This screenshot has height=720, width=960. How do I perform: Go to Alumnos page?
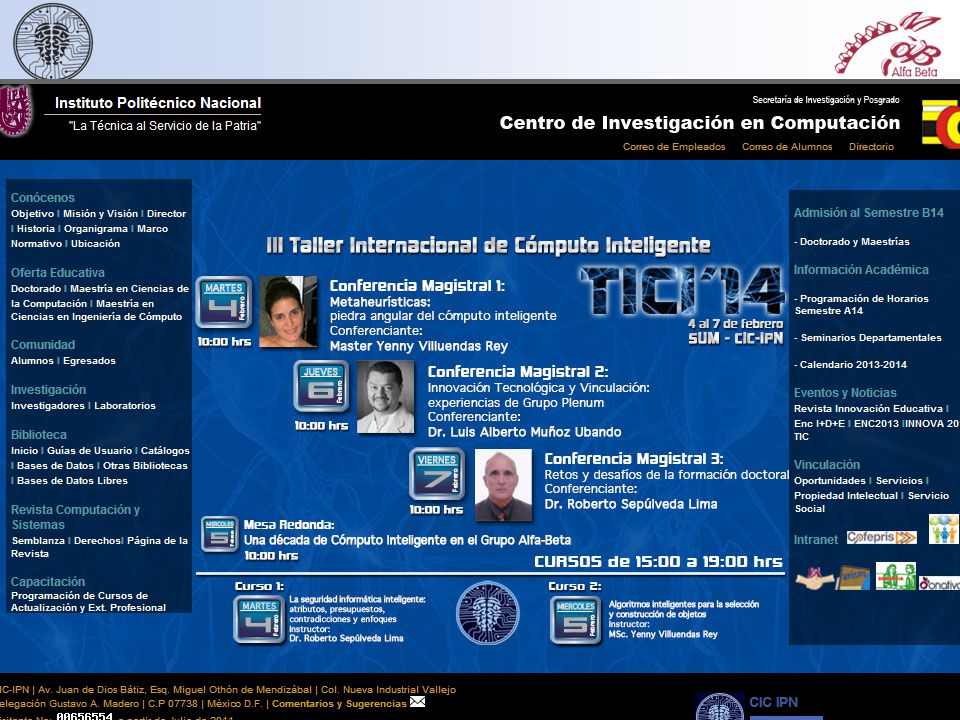[x=32, y=361]
